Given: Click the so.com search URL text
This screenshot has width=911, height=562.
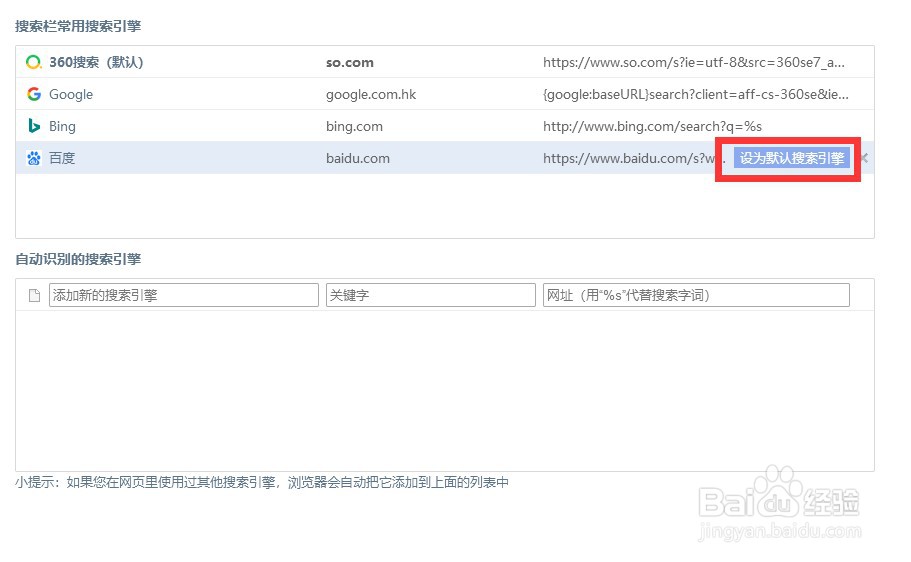Looking at the screenshot, I should [694, 62].
